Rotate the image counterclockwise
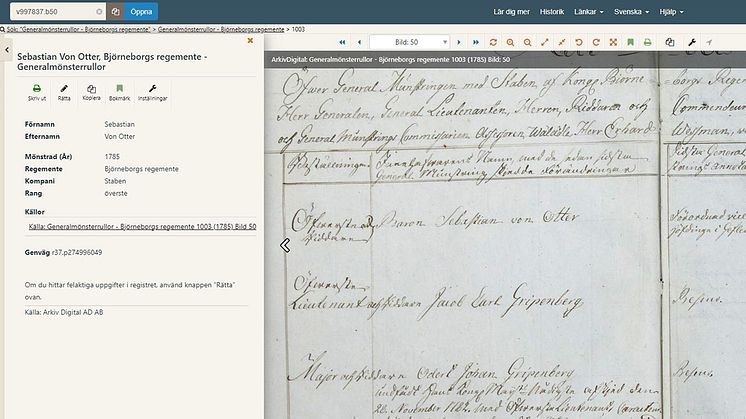 click(579, 42)
